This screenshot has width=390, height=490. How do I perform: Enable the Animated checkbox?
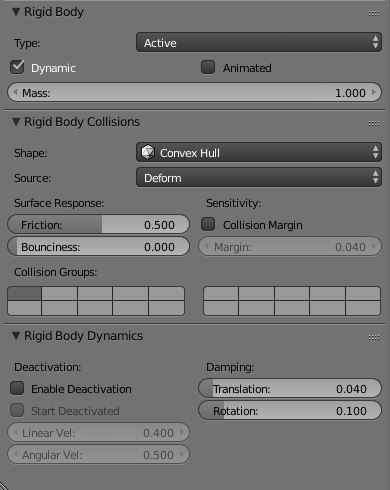pyautogui.click(x=208, y=67)
